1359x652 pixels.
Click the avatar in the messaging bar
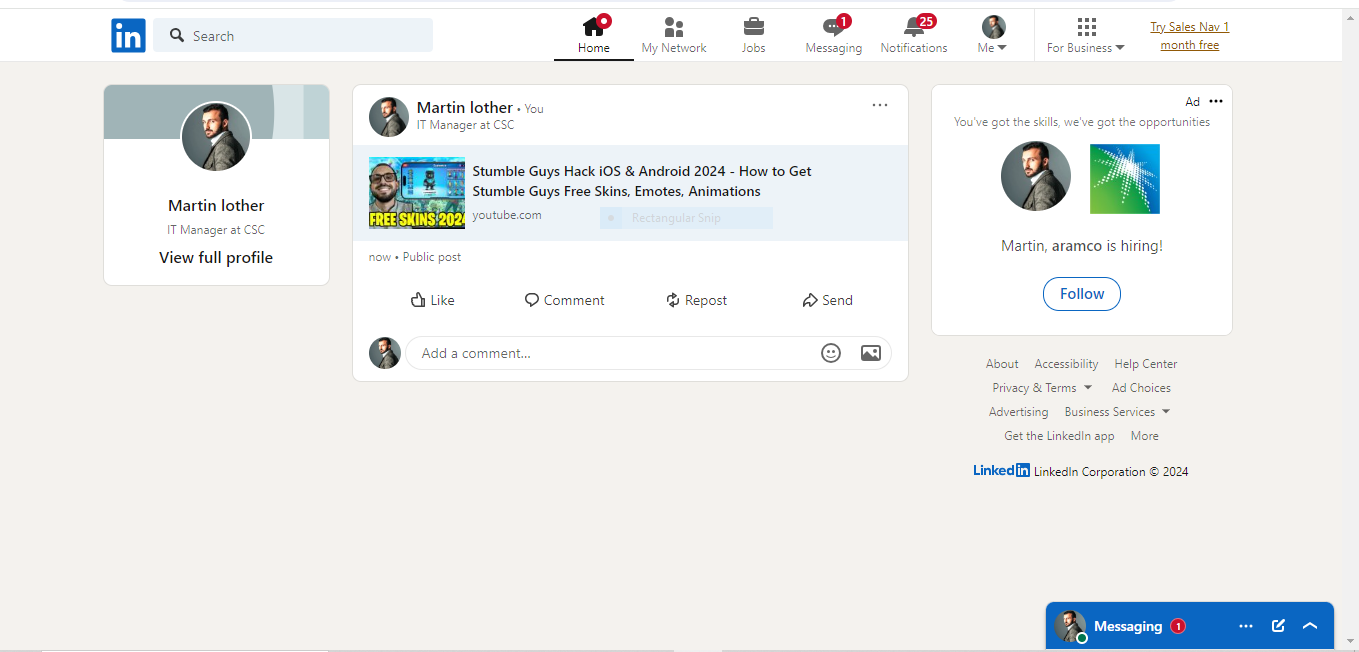pos(1070,626)
